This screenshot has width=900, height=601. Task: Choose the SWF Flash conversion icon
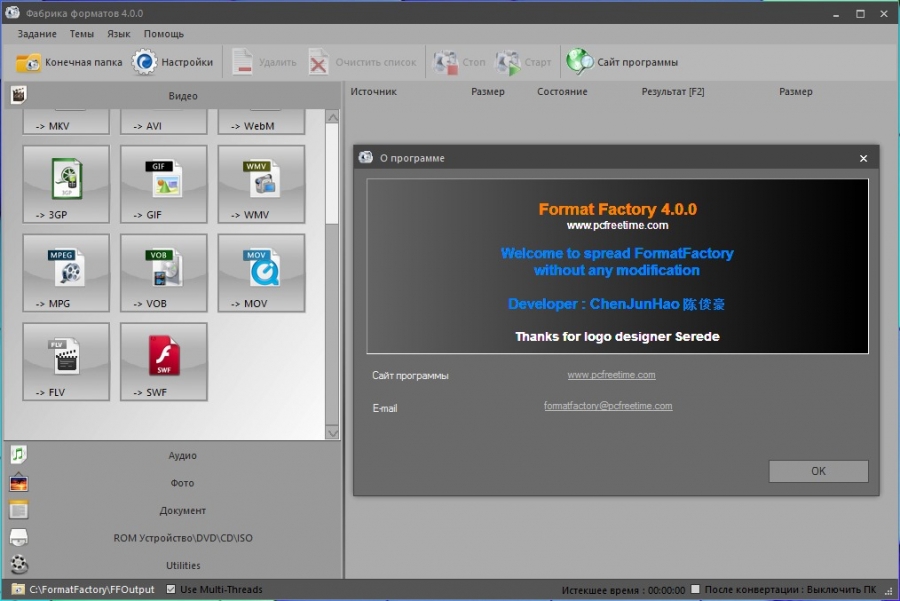tap(164, 356)
